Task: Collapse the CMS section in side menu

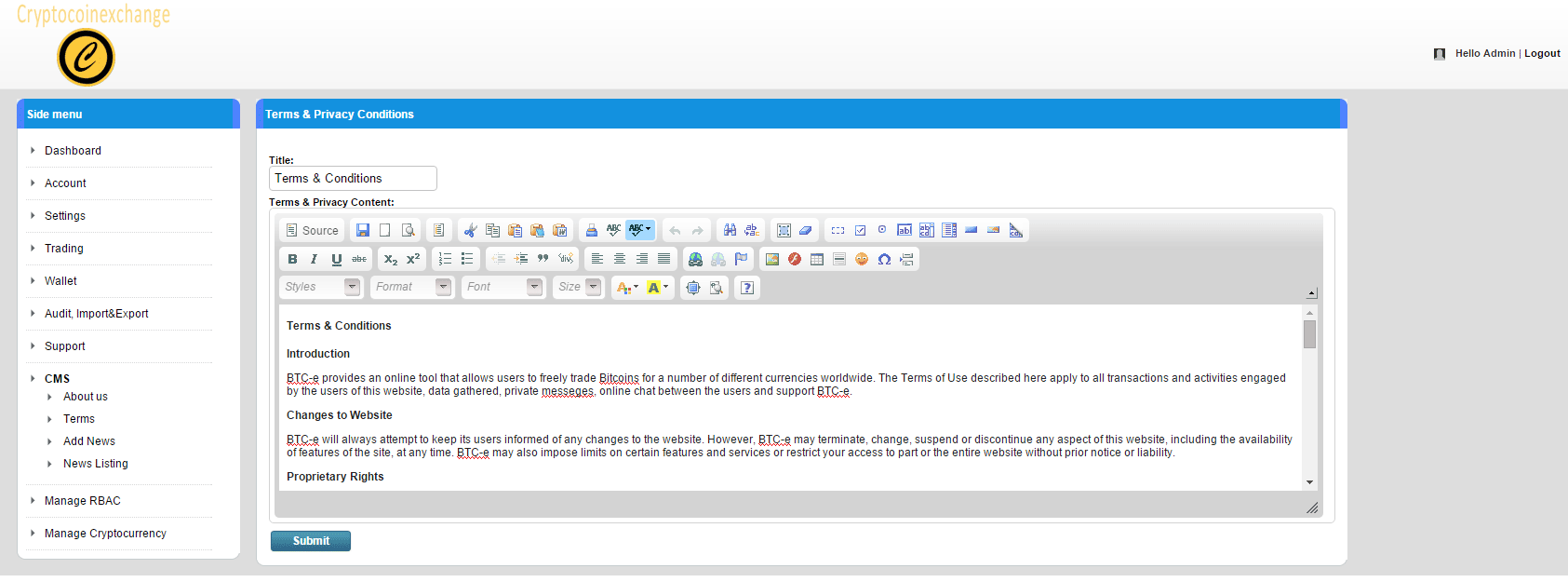Action: pos(57,379)
